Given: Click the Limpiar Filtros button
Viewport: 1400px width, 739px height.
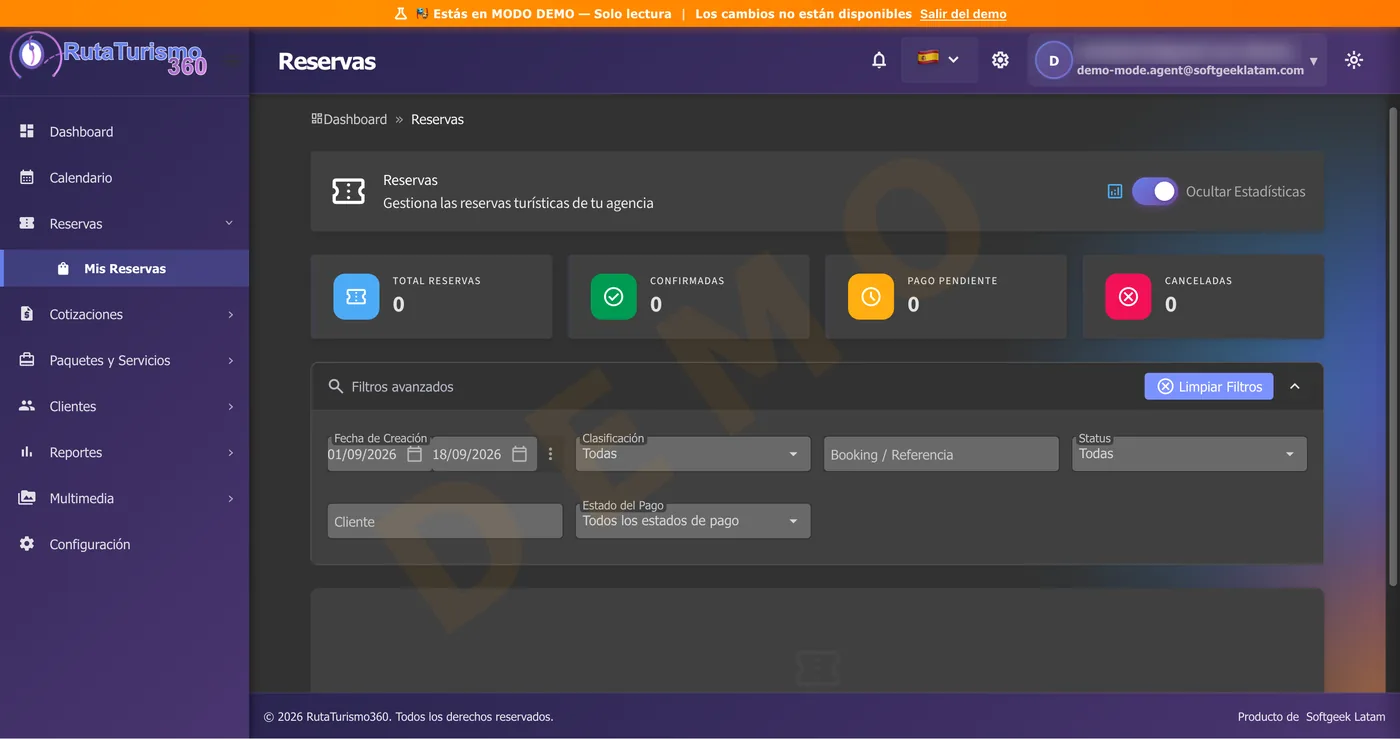Looking at the screenshot, I should (x=1209, y=386).
